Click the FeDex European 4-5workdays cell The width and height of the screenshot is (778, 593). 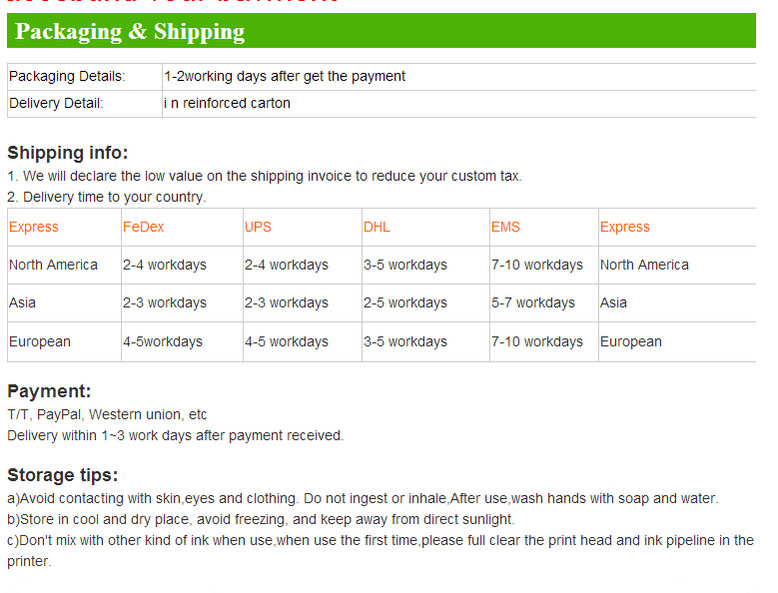[163, 342]
